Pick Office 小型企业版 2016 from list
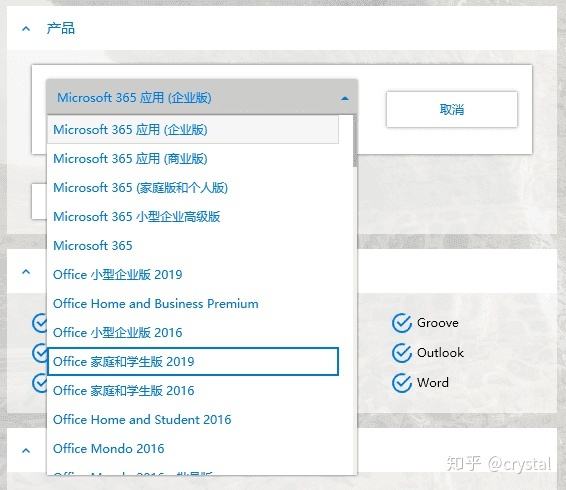566x490 pixels. tap(193, 332)
